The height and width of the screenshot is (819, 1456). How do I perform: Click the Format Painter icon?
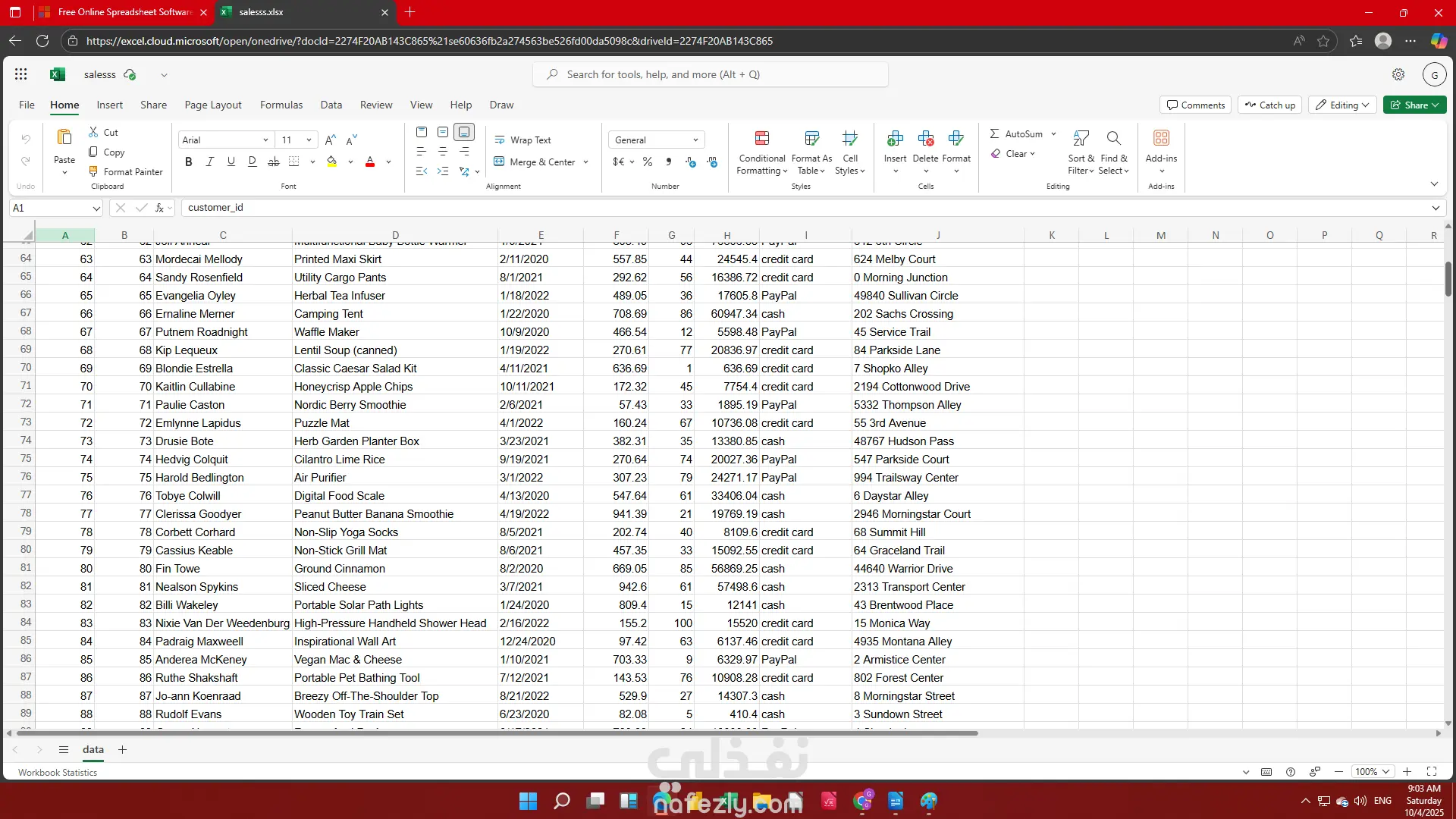pos(94,171)
